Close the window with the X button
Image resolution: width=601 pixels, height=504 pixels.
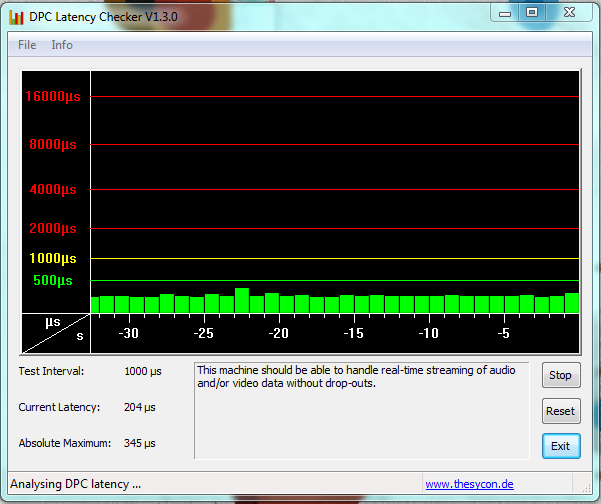(x=569, y=13)
